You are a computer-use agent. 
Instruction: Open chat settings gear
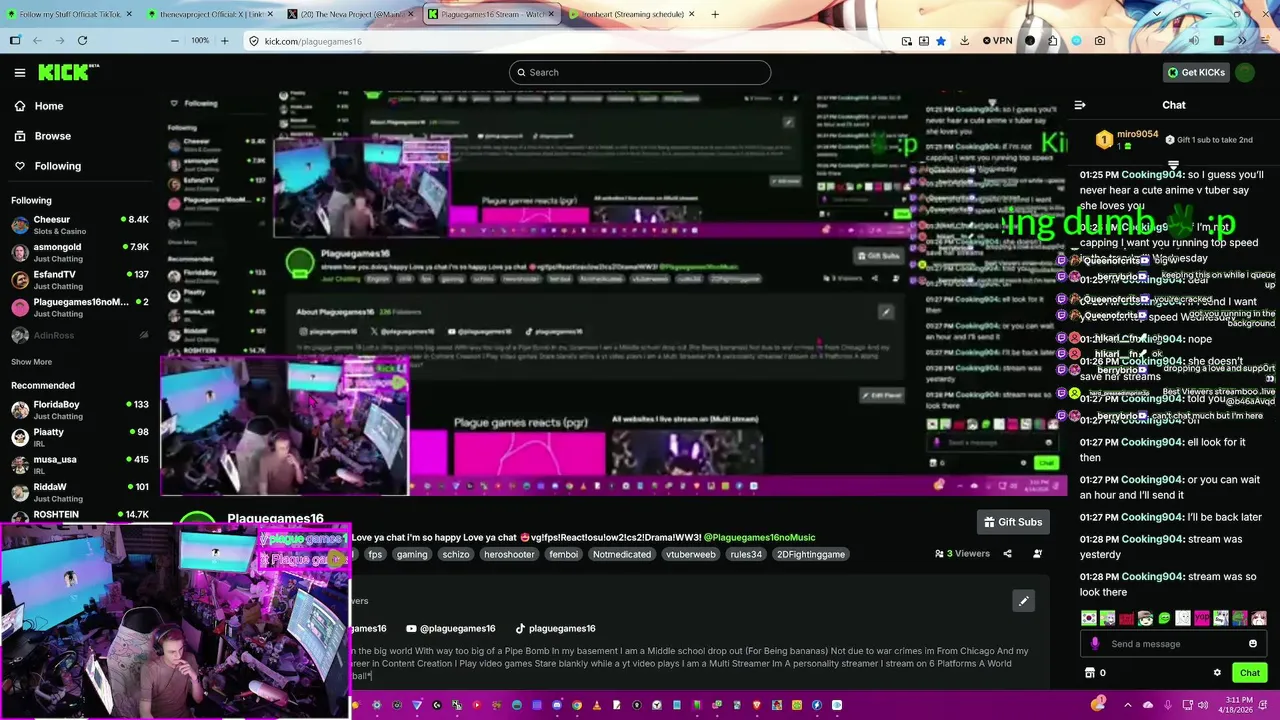tap(1217, 673)
